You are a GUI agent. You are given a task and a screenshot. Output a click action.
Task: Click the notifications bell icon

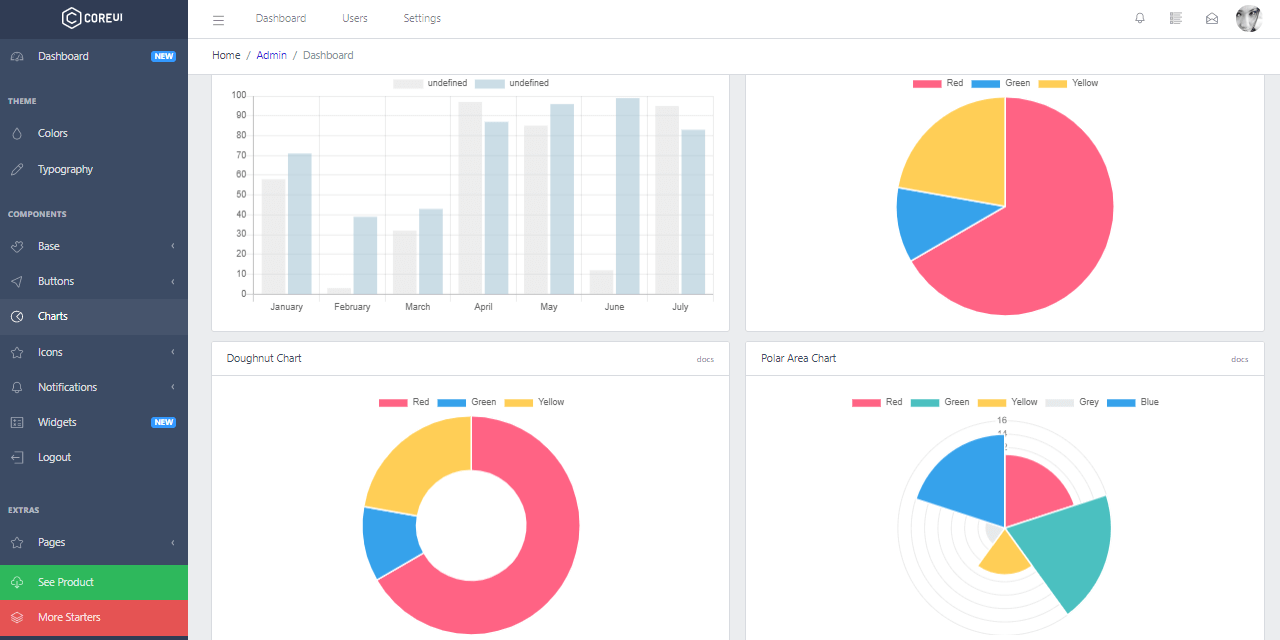(x=1139, y=18)
